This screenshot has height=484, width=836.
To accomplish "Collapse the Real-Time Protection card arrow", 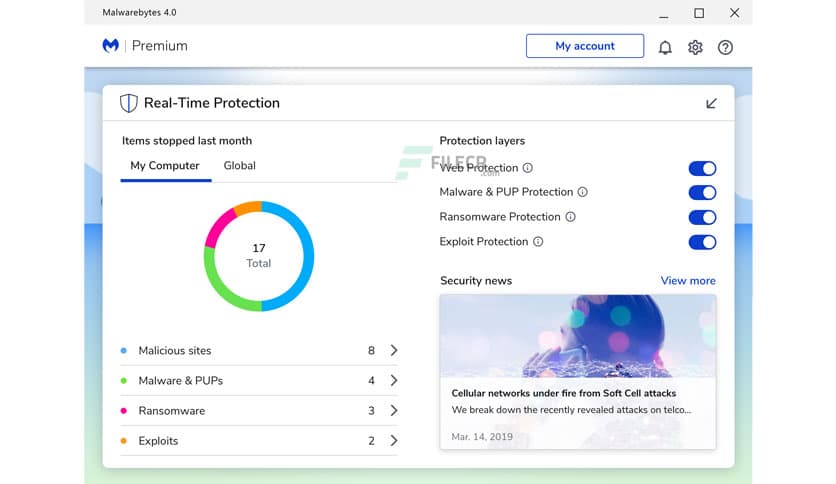I will click(711, 103).
